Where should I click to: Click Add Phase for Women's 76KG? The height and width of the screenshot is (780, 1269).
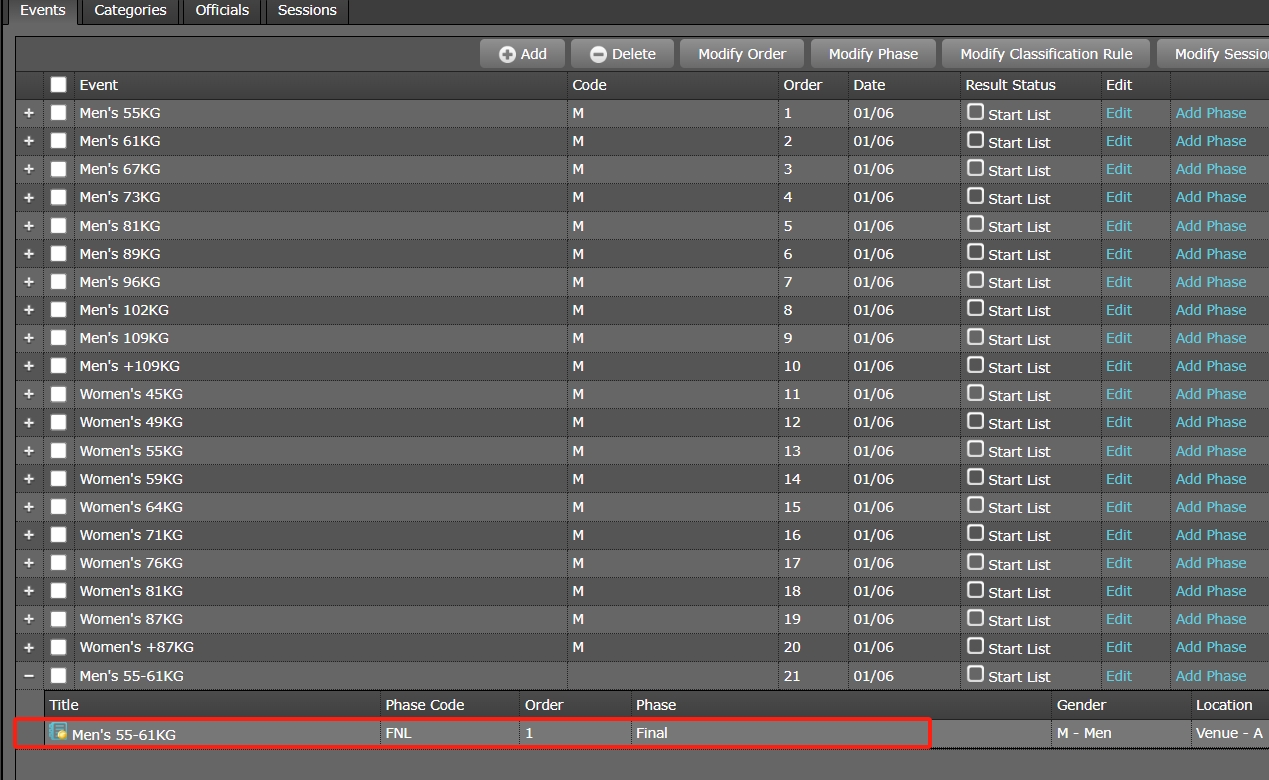click(1210, 563)
